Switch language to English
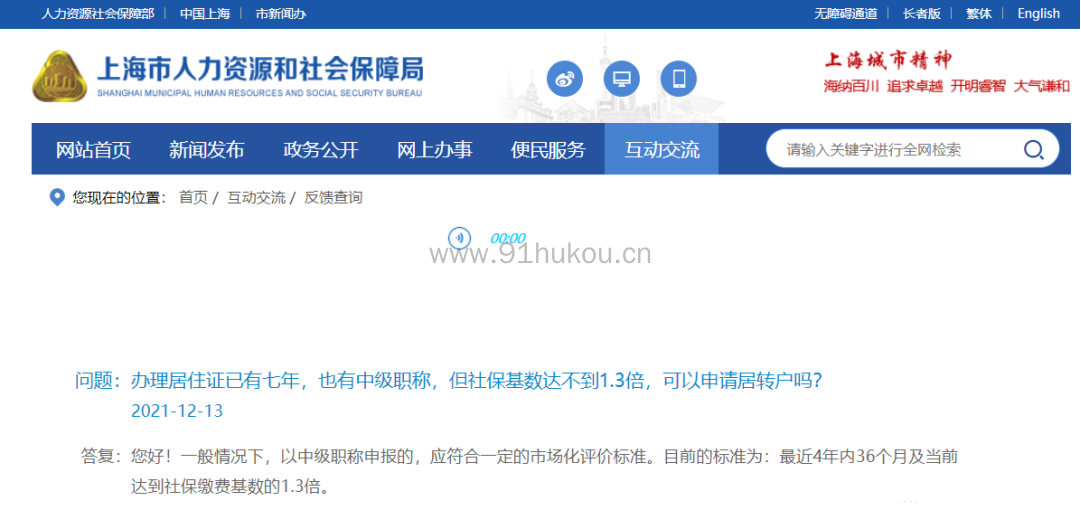1081x506 pixels. (x=1038, y=14)
